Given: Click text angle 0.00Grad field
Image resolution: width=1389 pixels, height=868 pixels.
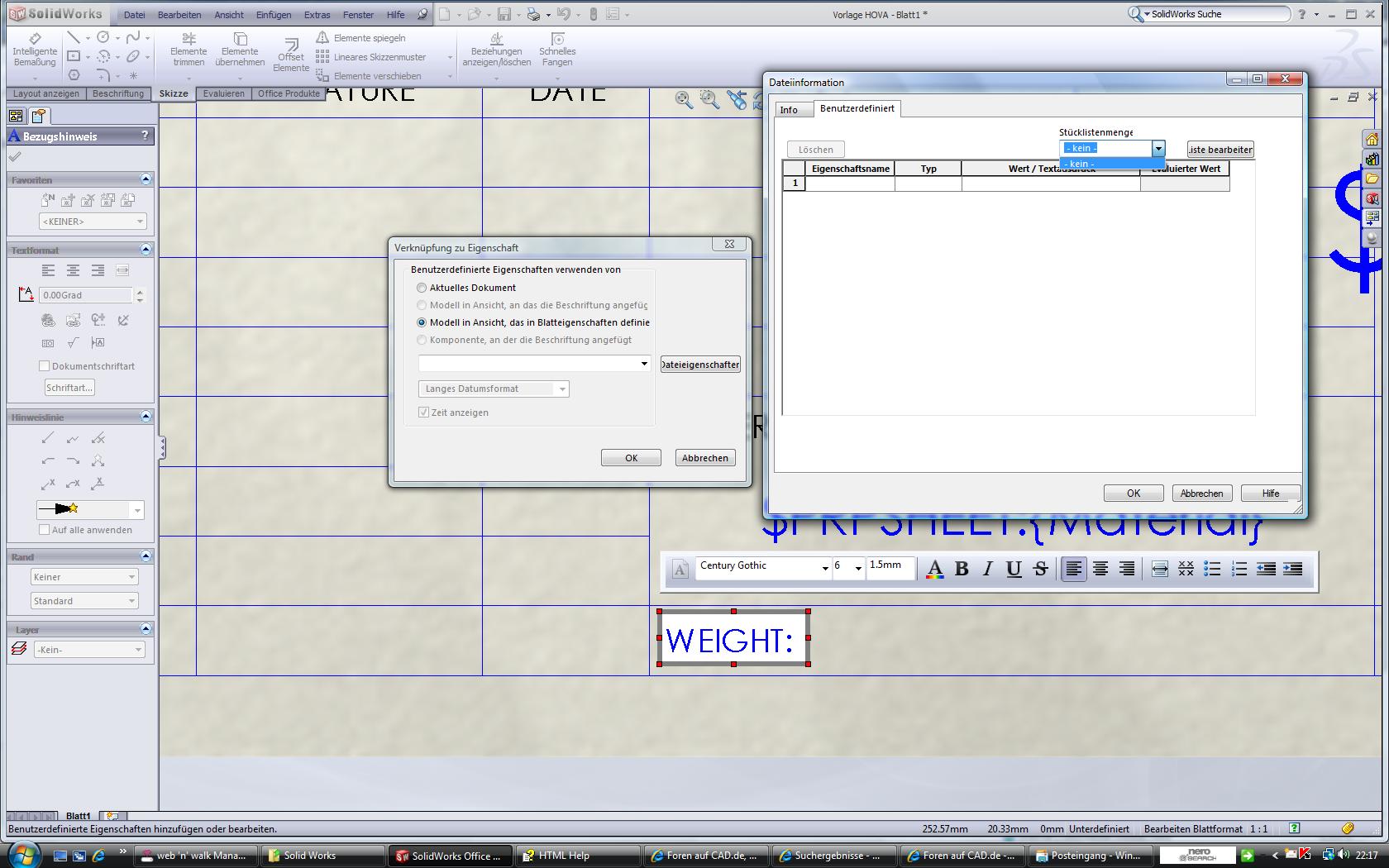Looking at the screenshot, I should coord(86,295).
